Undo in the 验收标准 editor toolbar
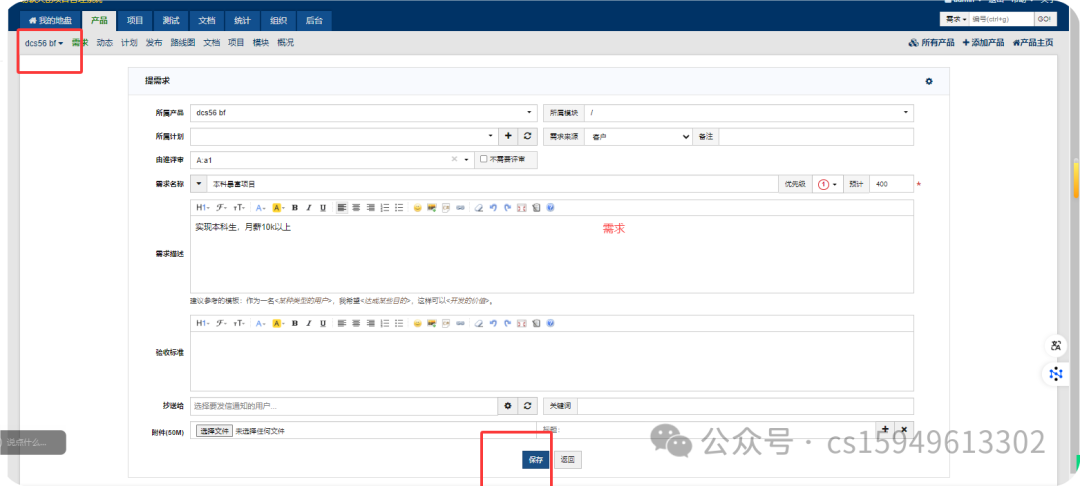This screenshot has width=1080, height=486. tap(493, 323)
